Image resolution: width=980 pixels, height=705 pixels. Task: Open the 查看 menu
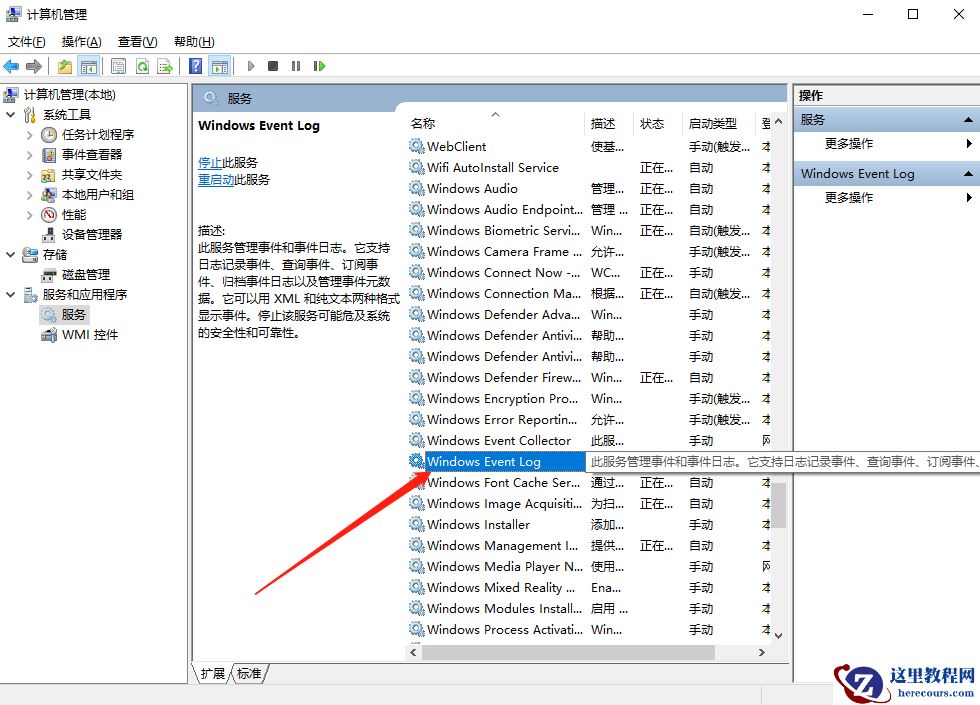pyautogui.click(x=136, y=41)
